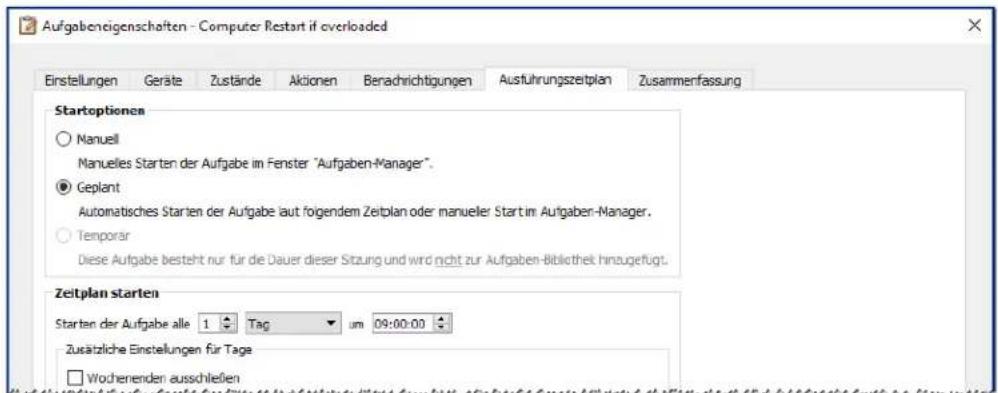Viewport: 998px width, 393px height.
Task: Select the Ausführungszeitplan tab
Action: pos(556,80)
